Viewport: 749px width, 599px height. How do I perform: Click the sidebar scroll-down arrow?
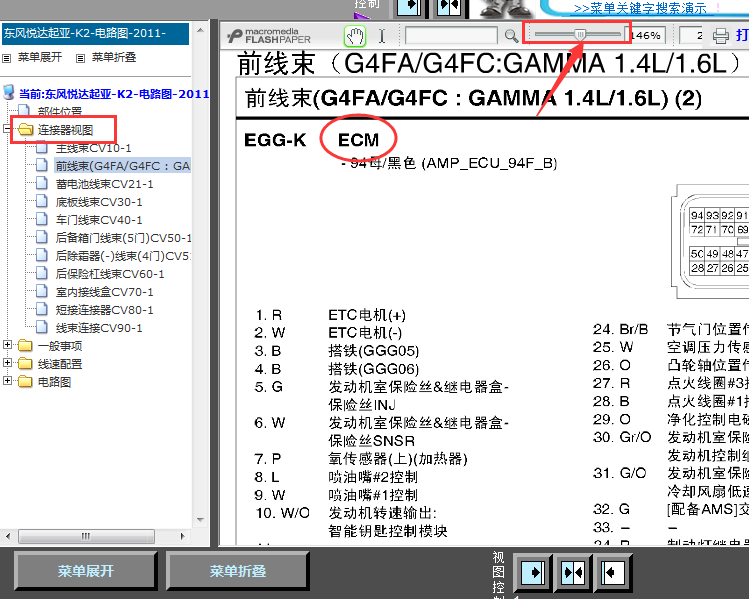[201, 520]
